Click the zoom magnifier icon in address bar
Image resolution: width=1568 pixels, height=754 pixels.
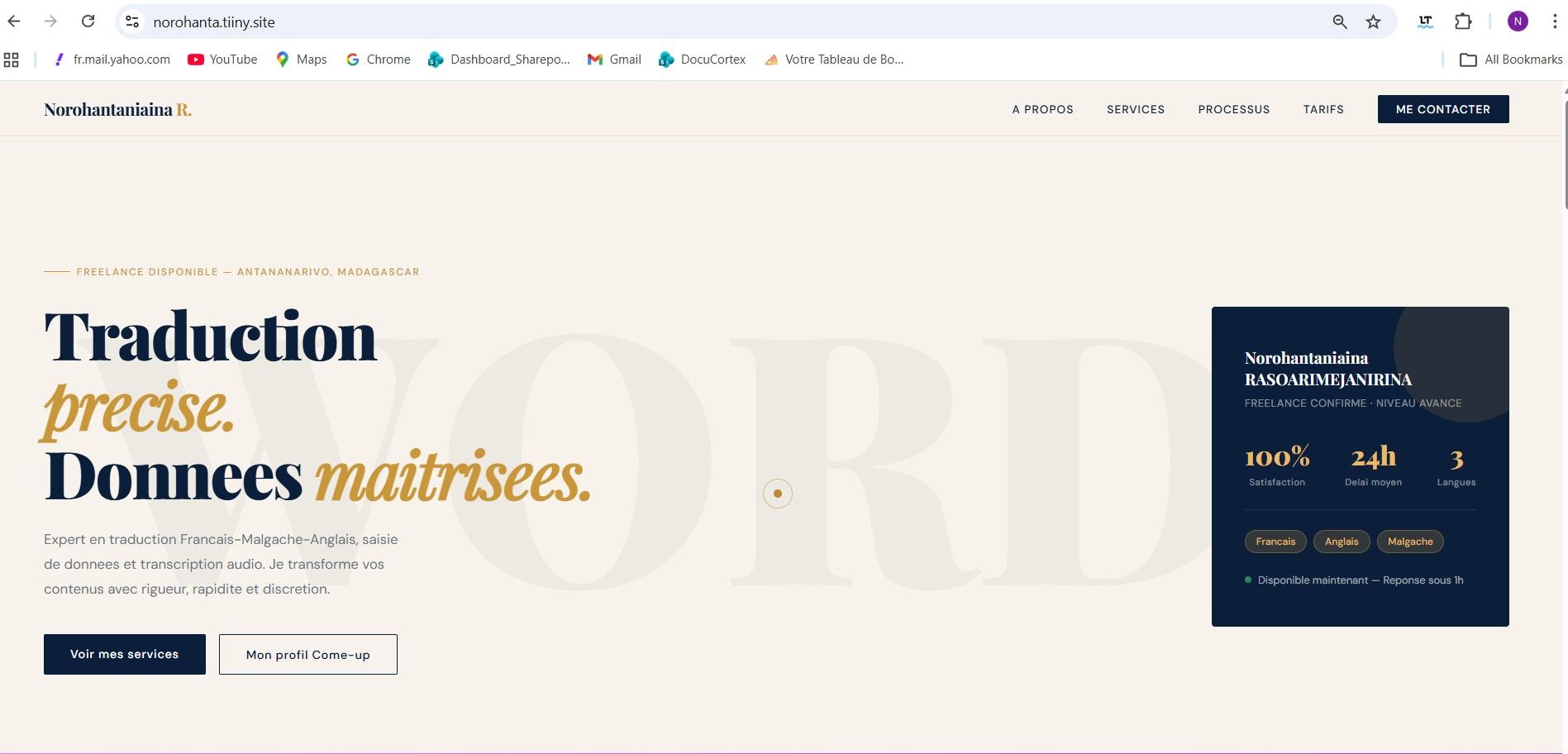(x=1340, y=21)
